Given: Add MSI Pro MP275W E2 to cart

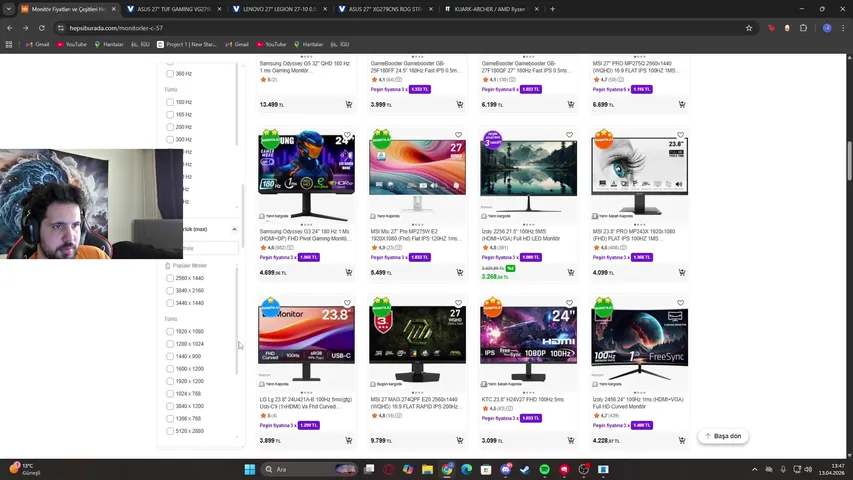Looking at the screenshot, I should coord(460,273).
